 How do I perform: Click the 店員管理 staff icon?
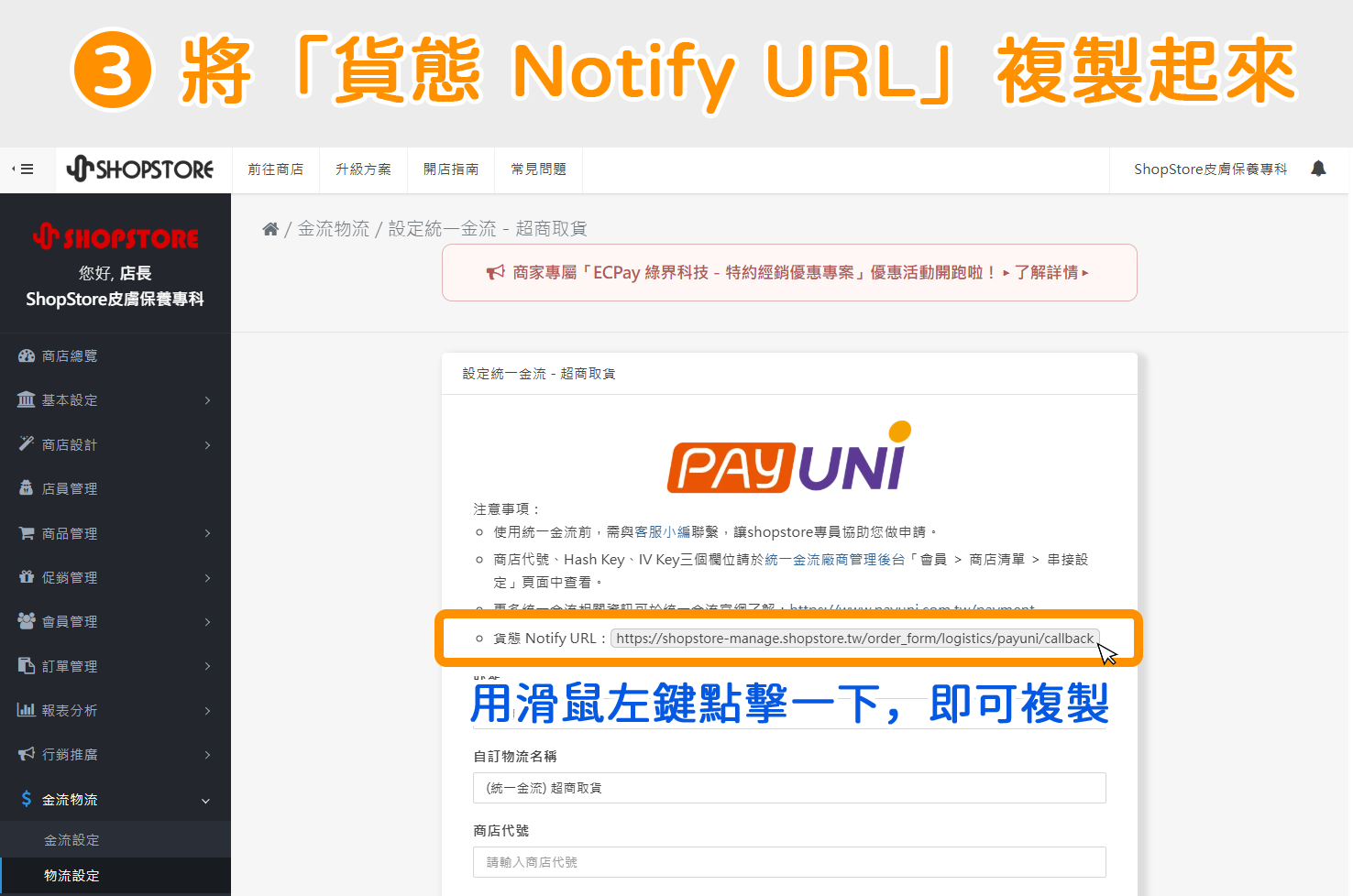[27, 488]
